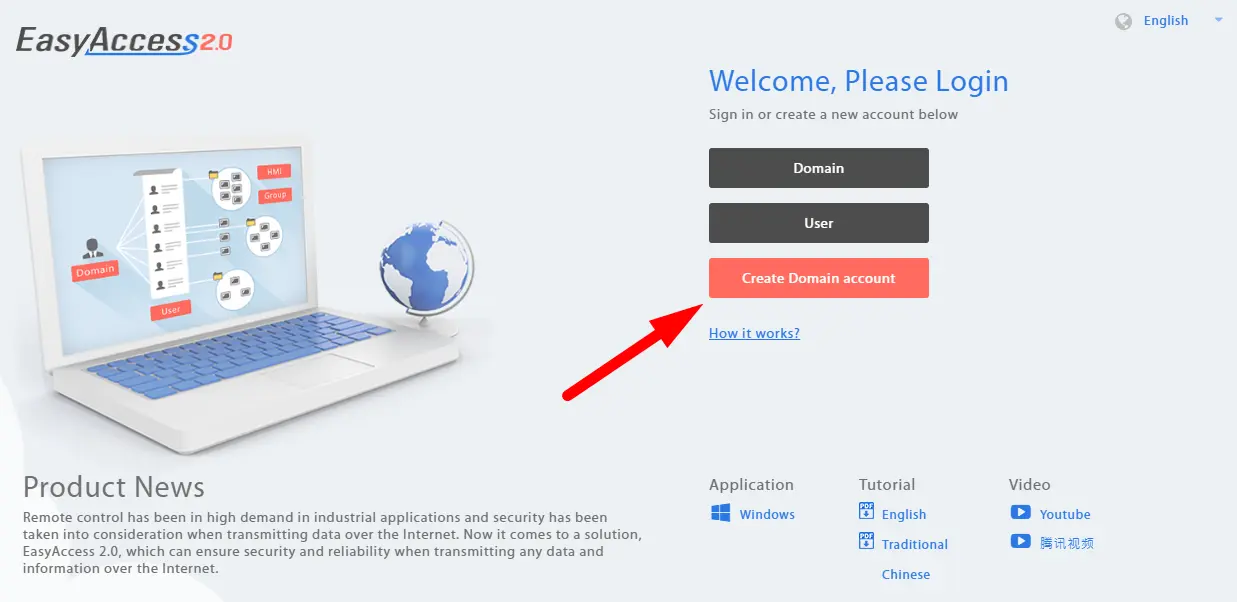Click the English tutorial PDF icon

tap(866, 512)
